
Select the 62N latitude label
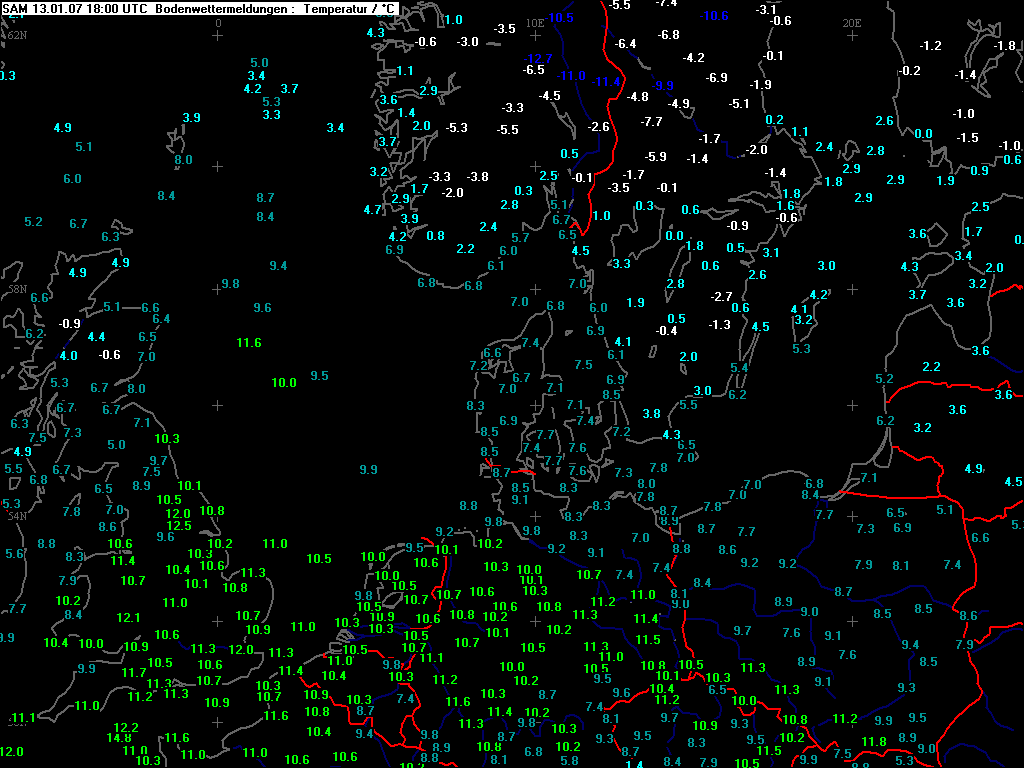click(x=17, y=34)
